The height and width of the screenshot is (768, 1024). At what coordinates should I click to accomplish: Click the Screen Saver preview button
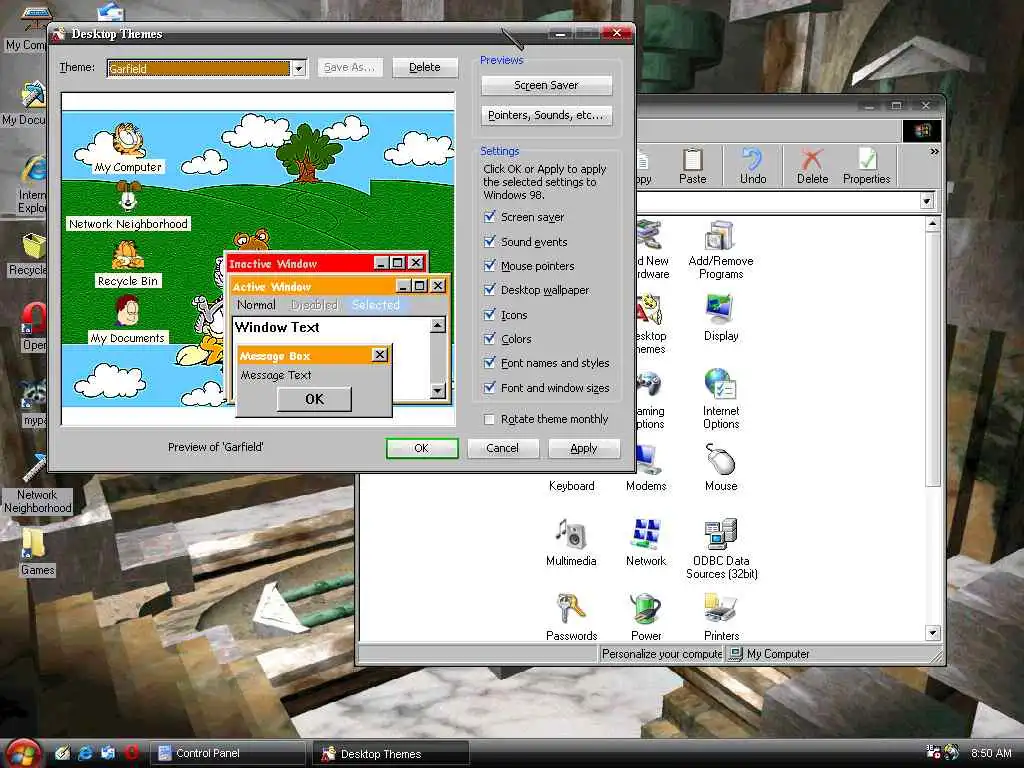[x=546, y=85]
